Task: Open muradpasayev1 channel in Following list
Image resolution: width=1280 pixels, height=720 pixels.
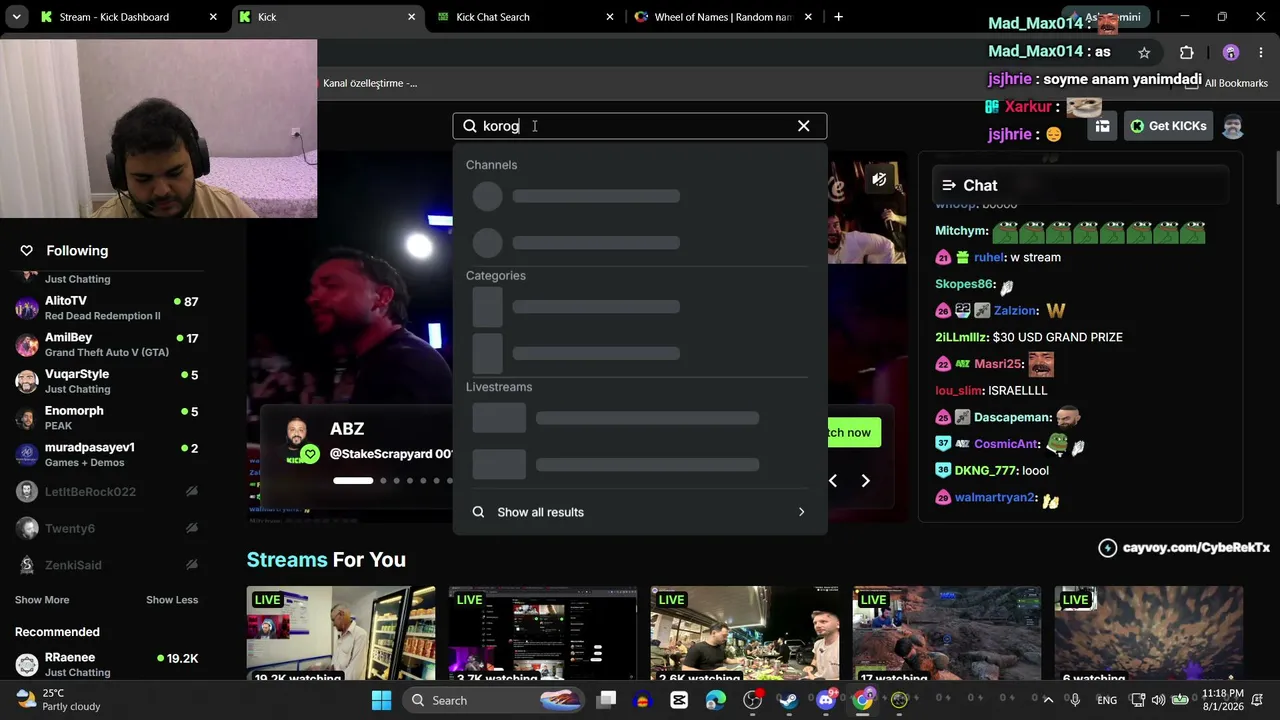Action: point(108,455)
